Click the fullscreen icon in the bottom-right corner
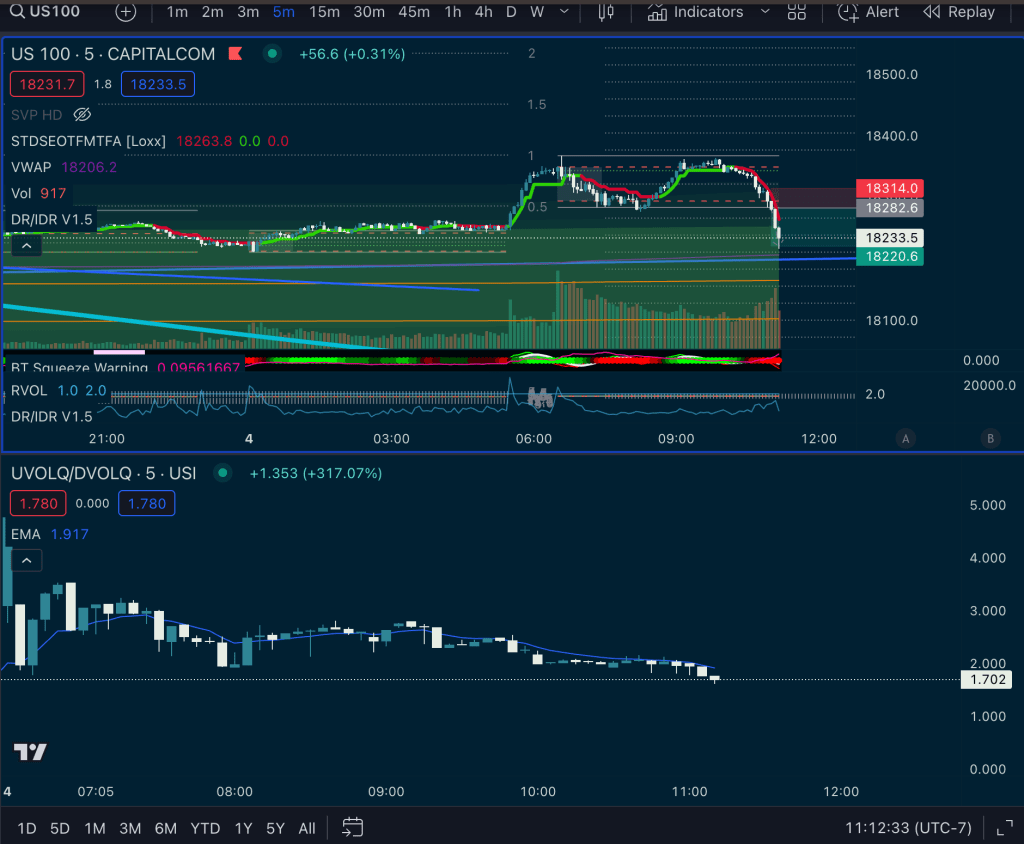1024x844 pixels. [1003, 827]
